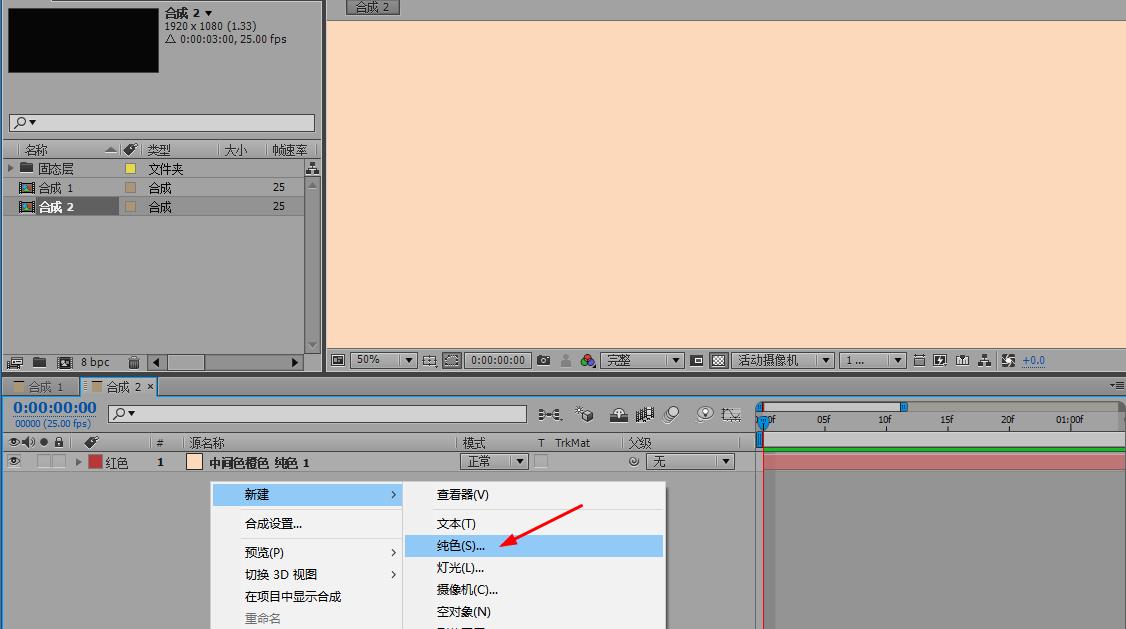The width and height of the screenshot is (1126, 629).
Task: Click the show channel RGB icon
Action: [588, 360]
